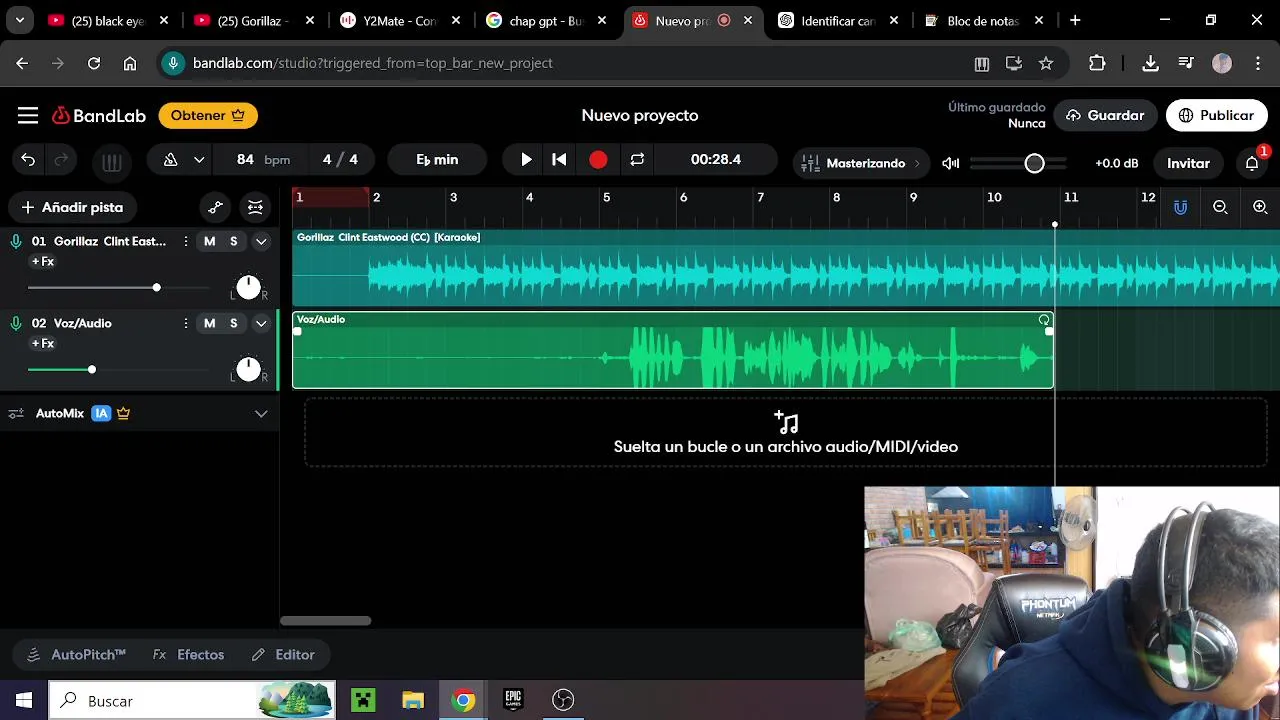Screen dimensions: 1280x720
Task: Open the Efectos tab
Action: click(189, 655)
